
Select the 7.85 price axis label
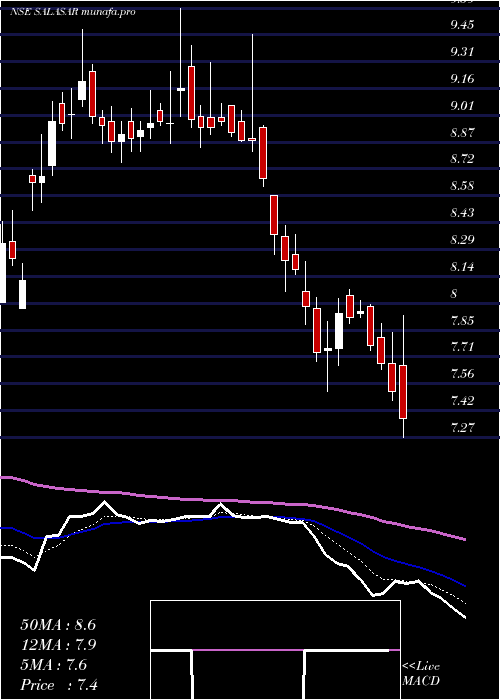point(462,321)
